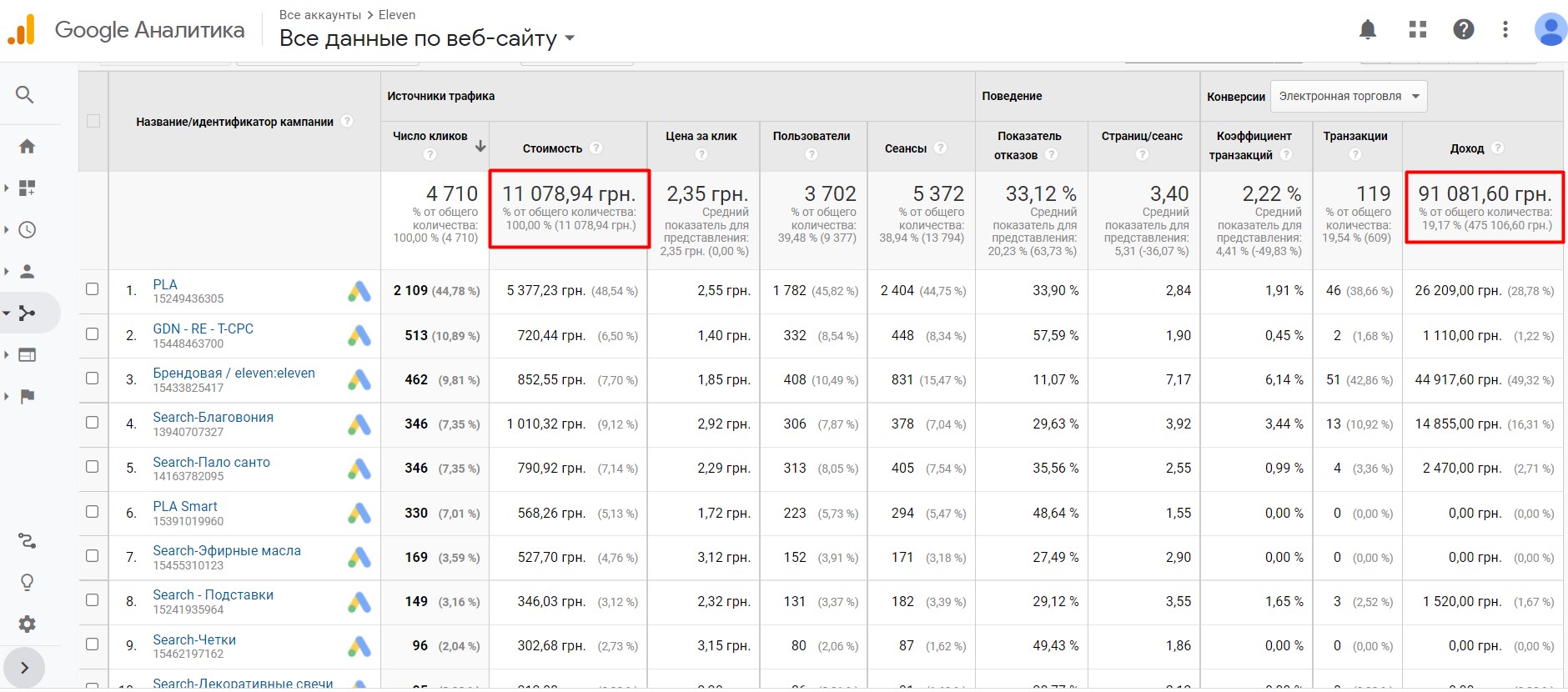Open the GDN - RE - T-CPC campaign link
Image resolution: width=1568 pixels, height=692 pixels.
204,328
